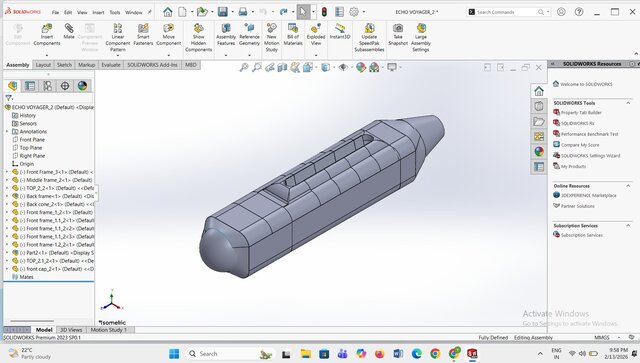Click the Partner Solutions link
The height and width of the screenshot is (363, 640).
pyautogui.click(x=577, y=206)
